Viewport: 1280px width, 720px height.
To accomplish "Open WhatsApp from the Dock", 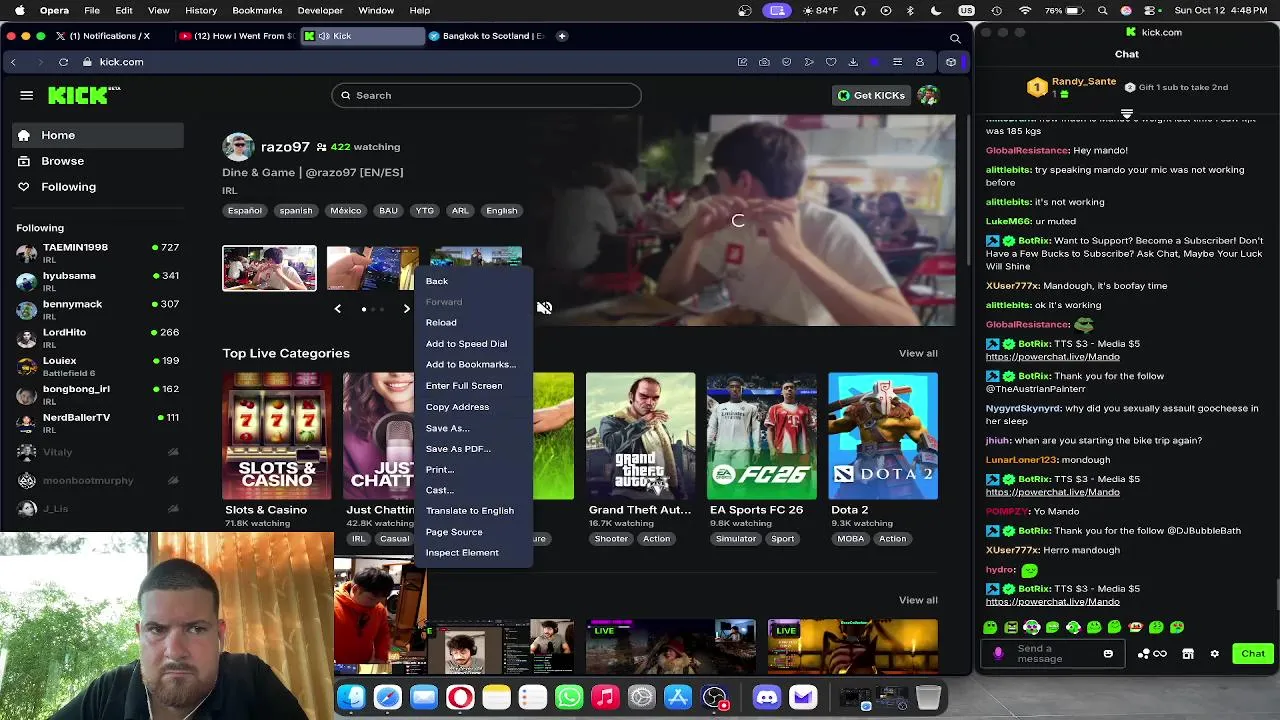I will pyautogui.click(x=569, y=697).
